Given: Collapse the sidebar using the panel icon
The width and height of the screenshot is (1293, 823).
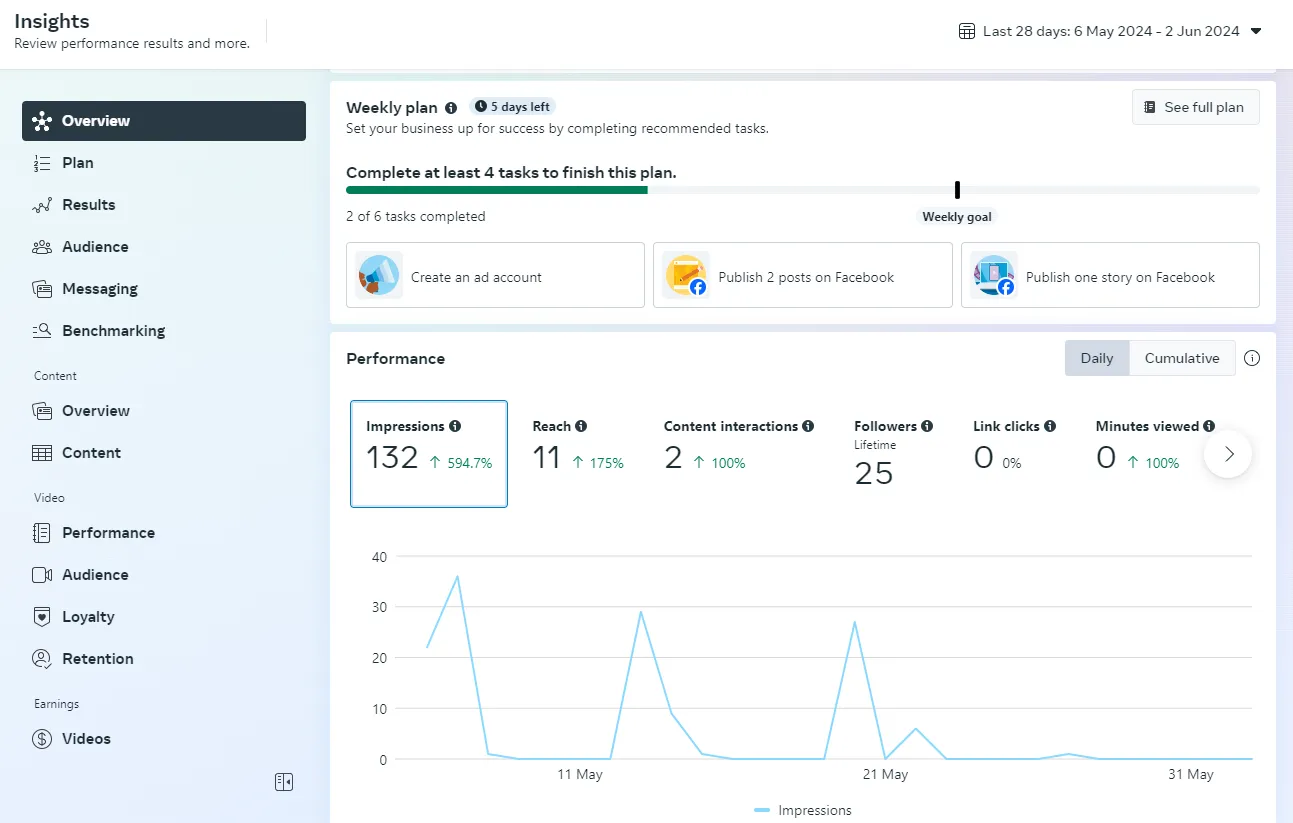Looking at the screenshot, I should (x=284, y=782).
